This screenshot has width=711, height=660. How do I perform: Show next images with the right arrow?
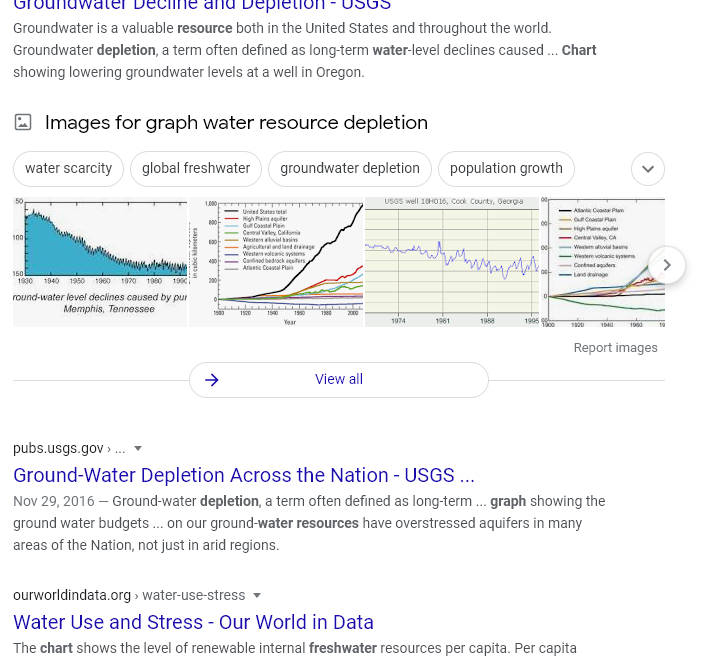[x=667, y=265]
